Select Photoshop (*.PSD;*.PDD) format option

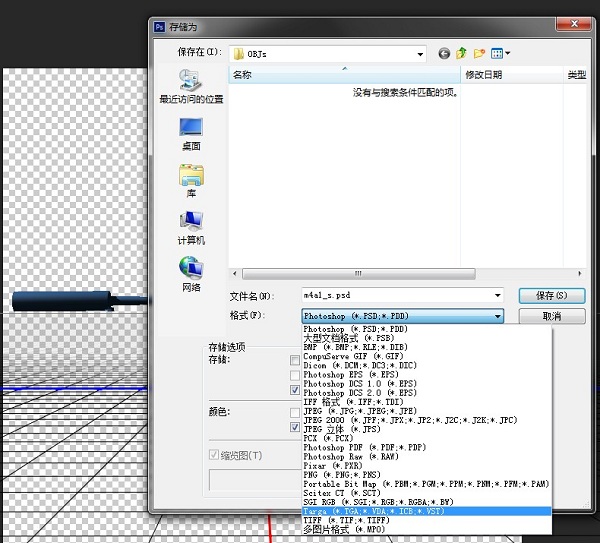[427, 329]
